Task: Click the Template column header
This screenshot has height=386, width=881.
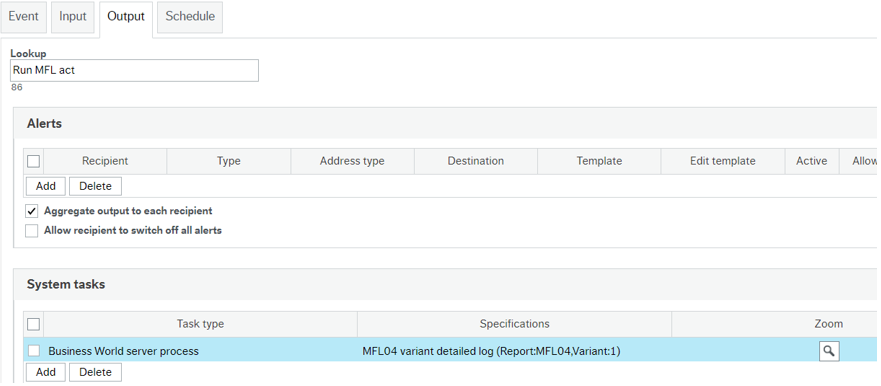Action: coord(600,161)
